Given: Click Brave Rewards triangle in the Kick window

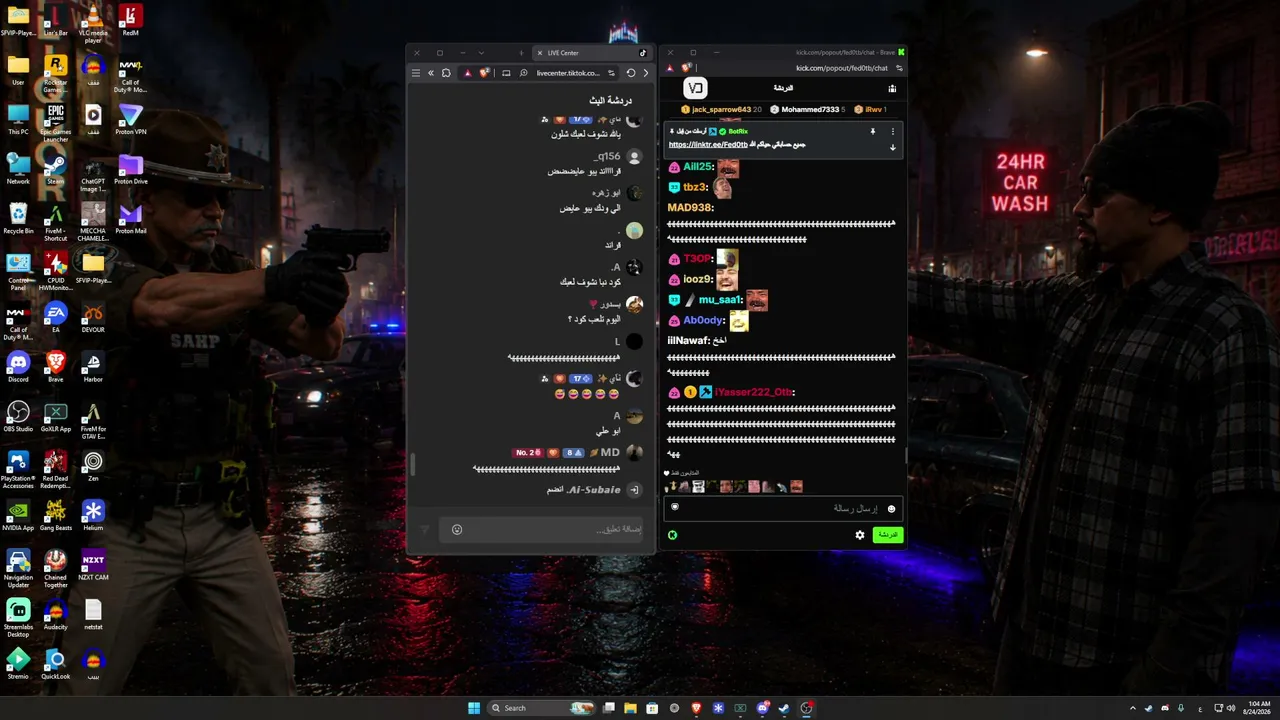Looking at the screenshot, I should [670, 68].
